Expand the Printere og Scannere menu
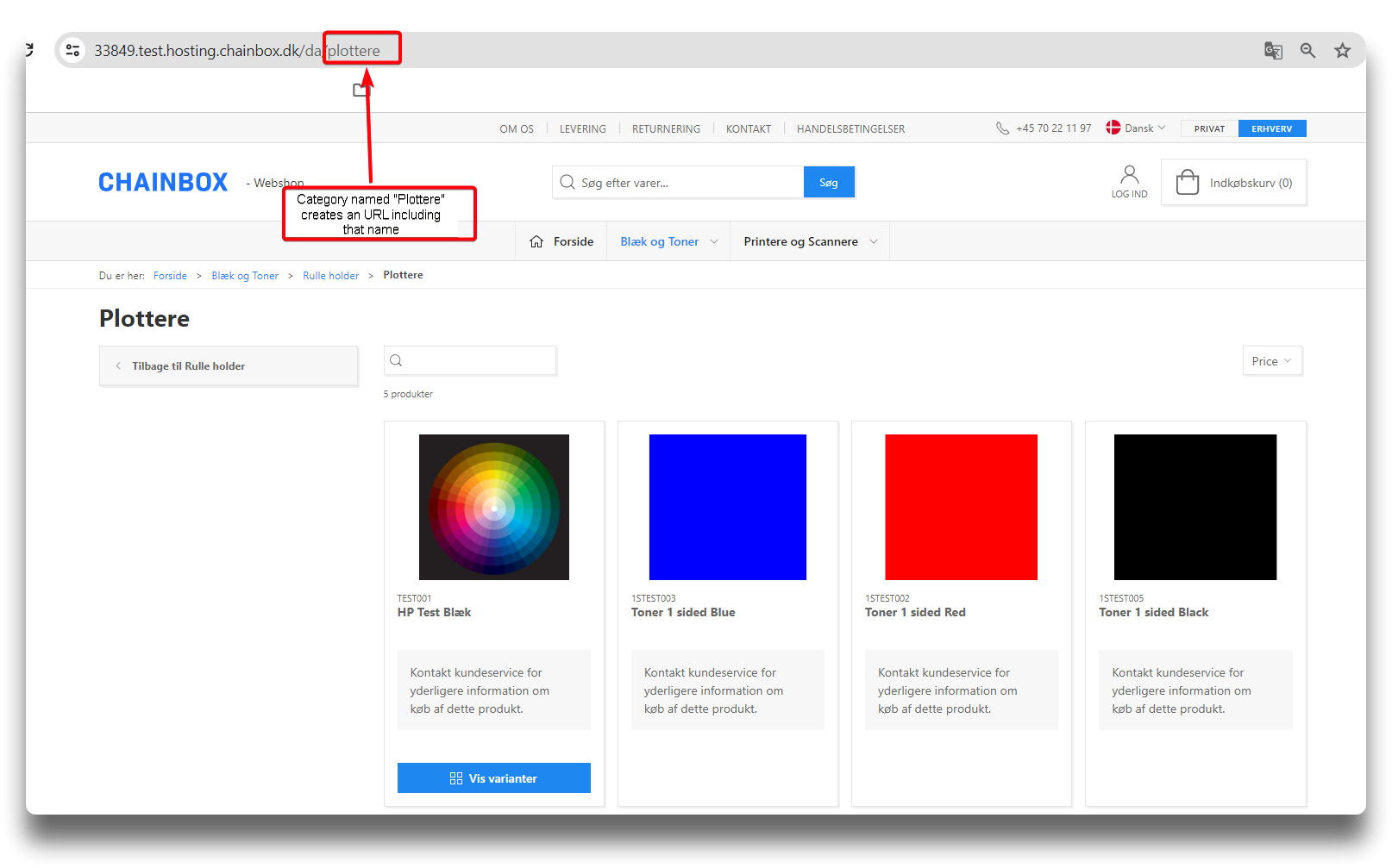The height and width of the screenshot is (868, 1392). (x=809, y=241)
